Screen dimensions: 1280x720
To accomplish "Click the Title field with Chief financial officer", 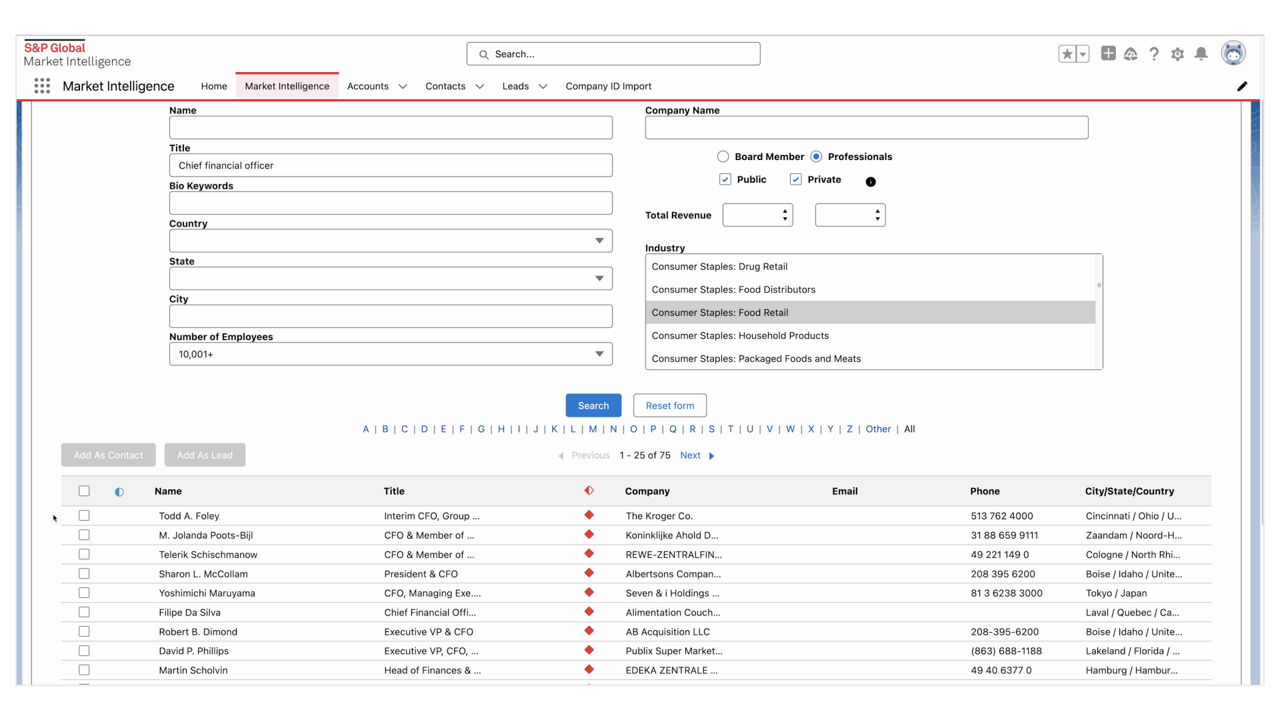I will (390, 165).
